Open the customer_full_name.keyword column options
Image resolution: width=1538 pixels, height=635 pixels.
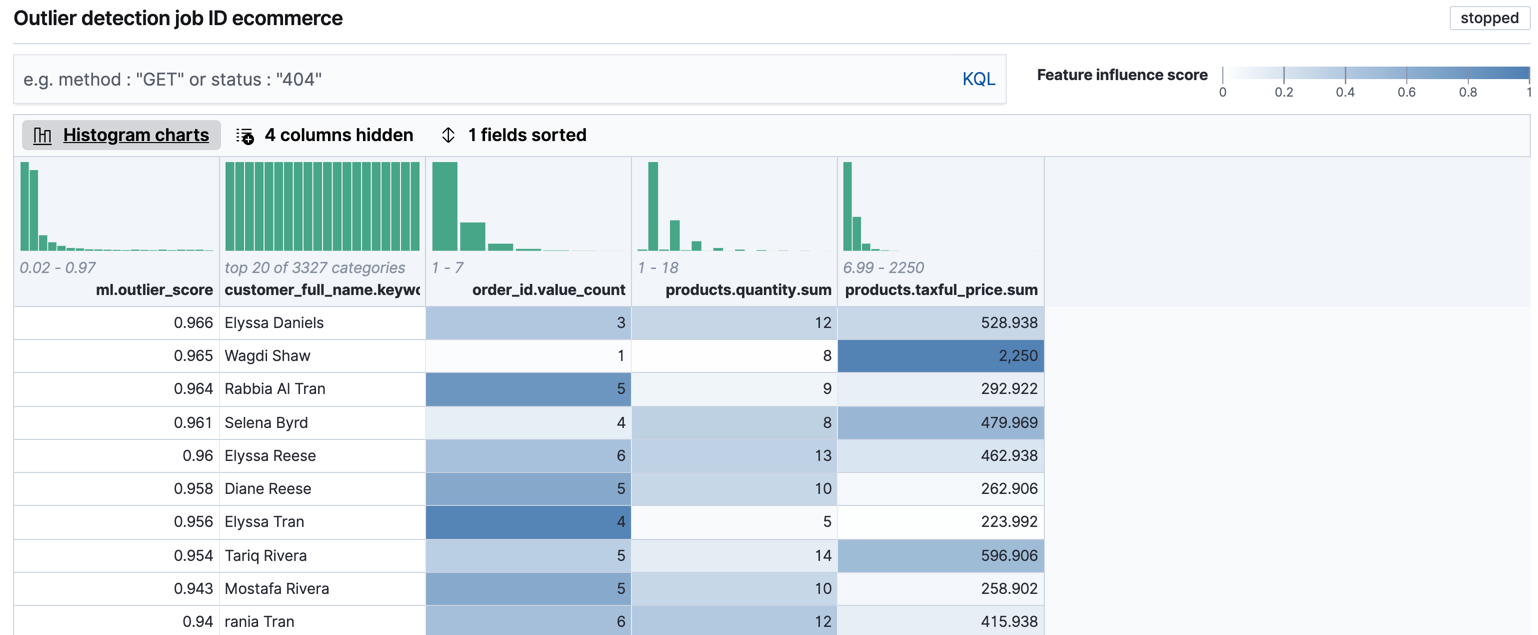pos(320,290)
